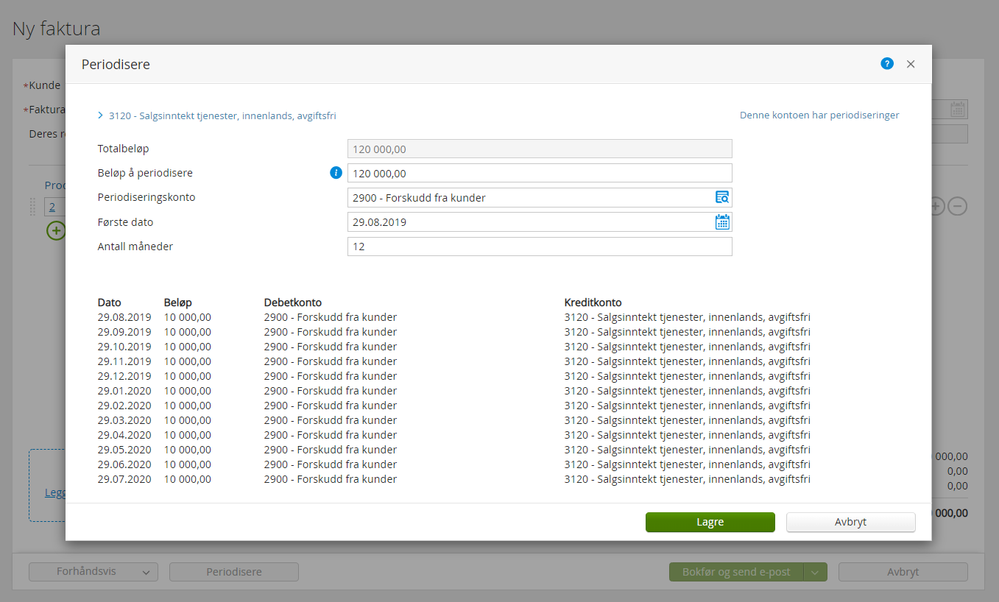Click the 'Denne kontoen har periodiseringer' link
This screenshot has height=602, width=999.
(x=819, y=115)
